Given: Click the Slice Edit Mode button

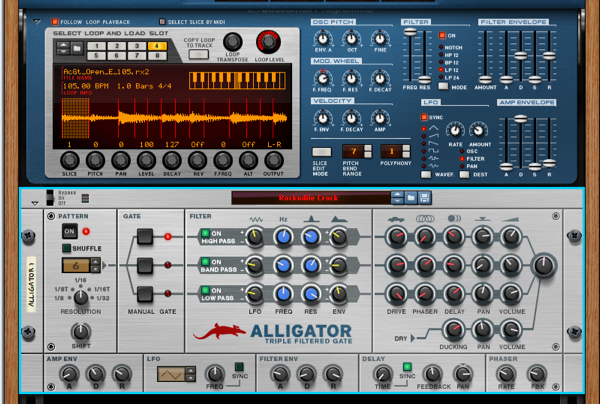Looking at the screenshot, I should pyautogui.click(x=320, y=150).
